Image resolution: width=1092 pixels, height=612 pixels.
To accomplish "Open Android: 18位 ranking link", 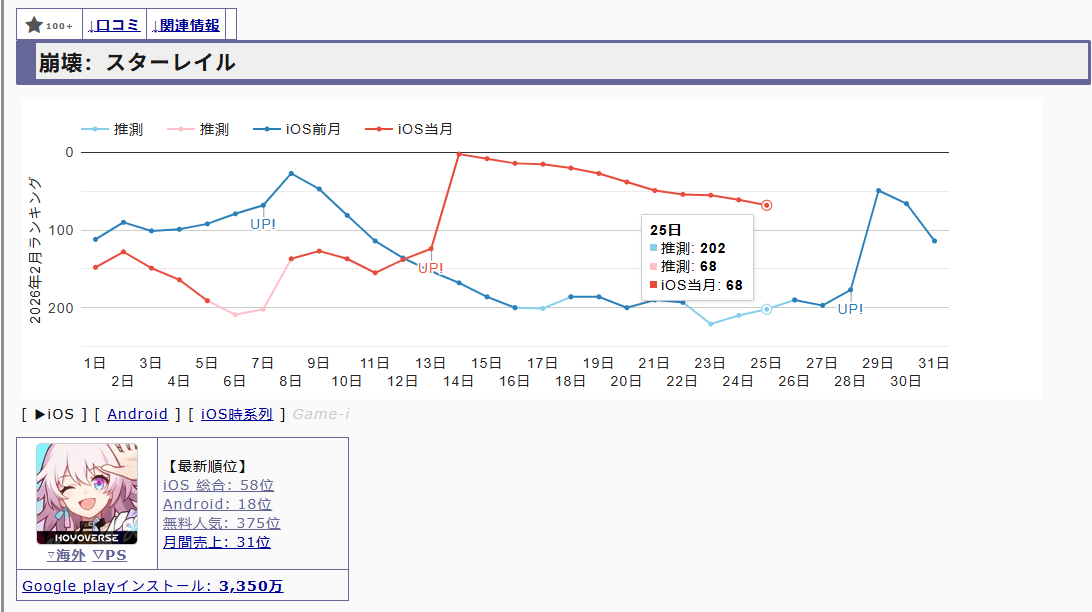I will pos(217,504).
